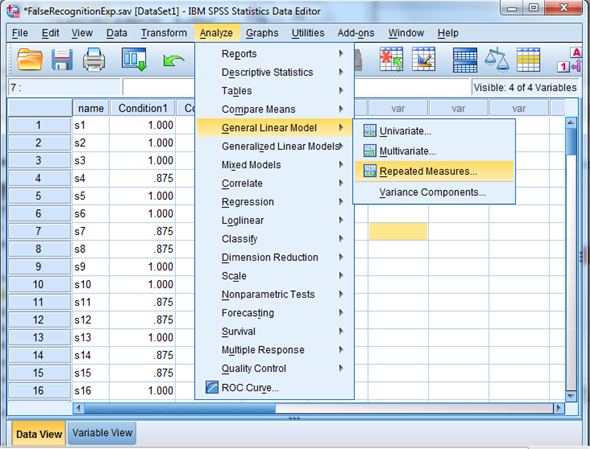Screen dimensions: 590x449
Task: Click the Multivariate GLM icon
Action: pyautogui.click(x=370, y=151)
